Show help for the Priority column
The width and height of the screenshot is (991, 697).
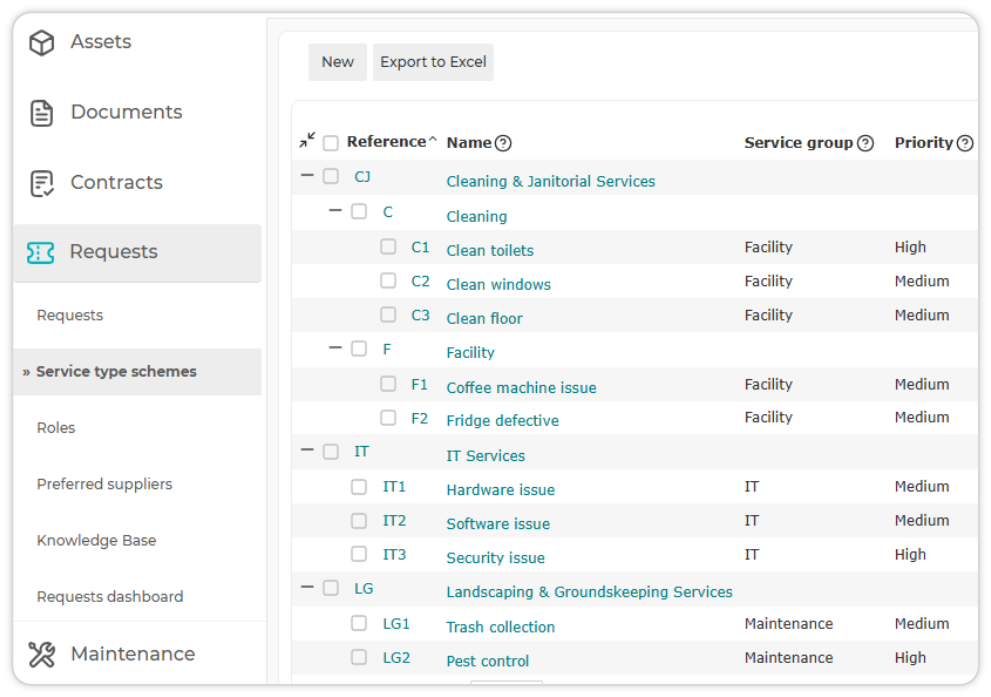(965, 143)
